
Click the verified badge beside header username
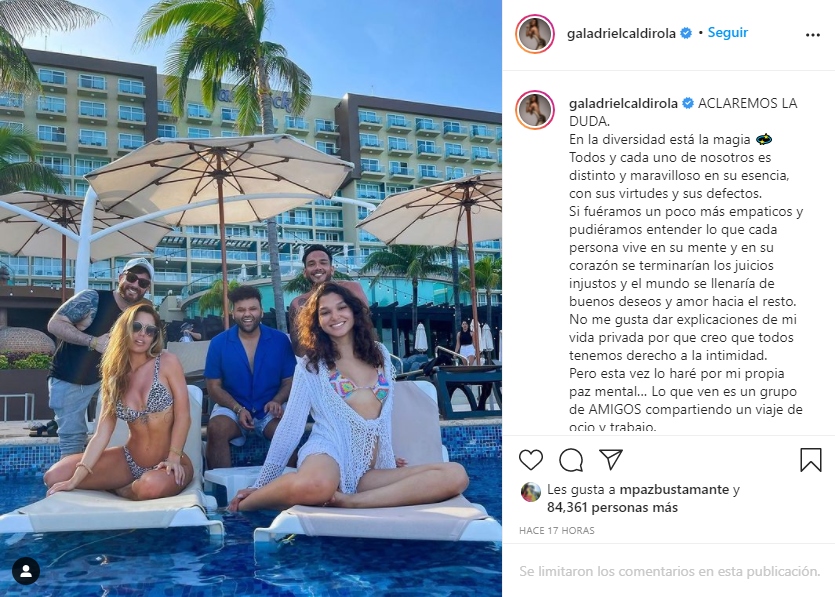pos(686,33)
